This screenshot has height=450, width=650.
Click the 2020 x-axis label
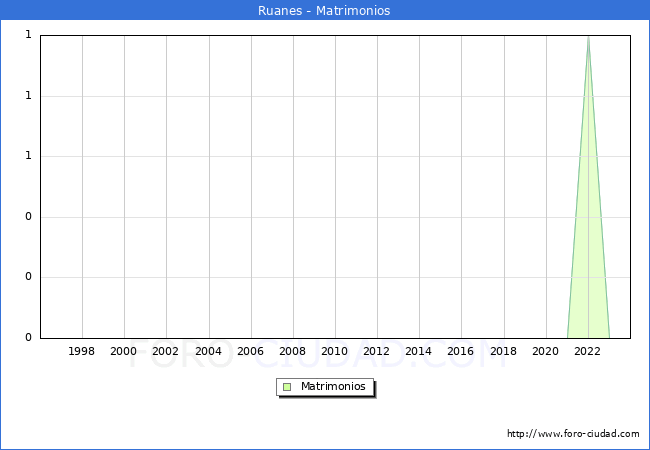[x=546, y=352]
